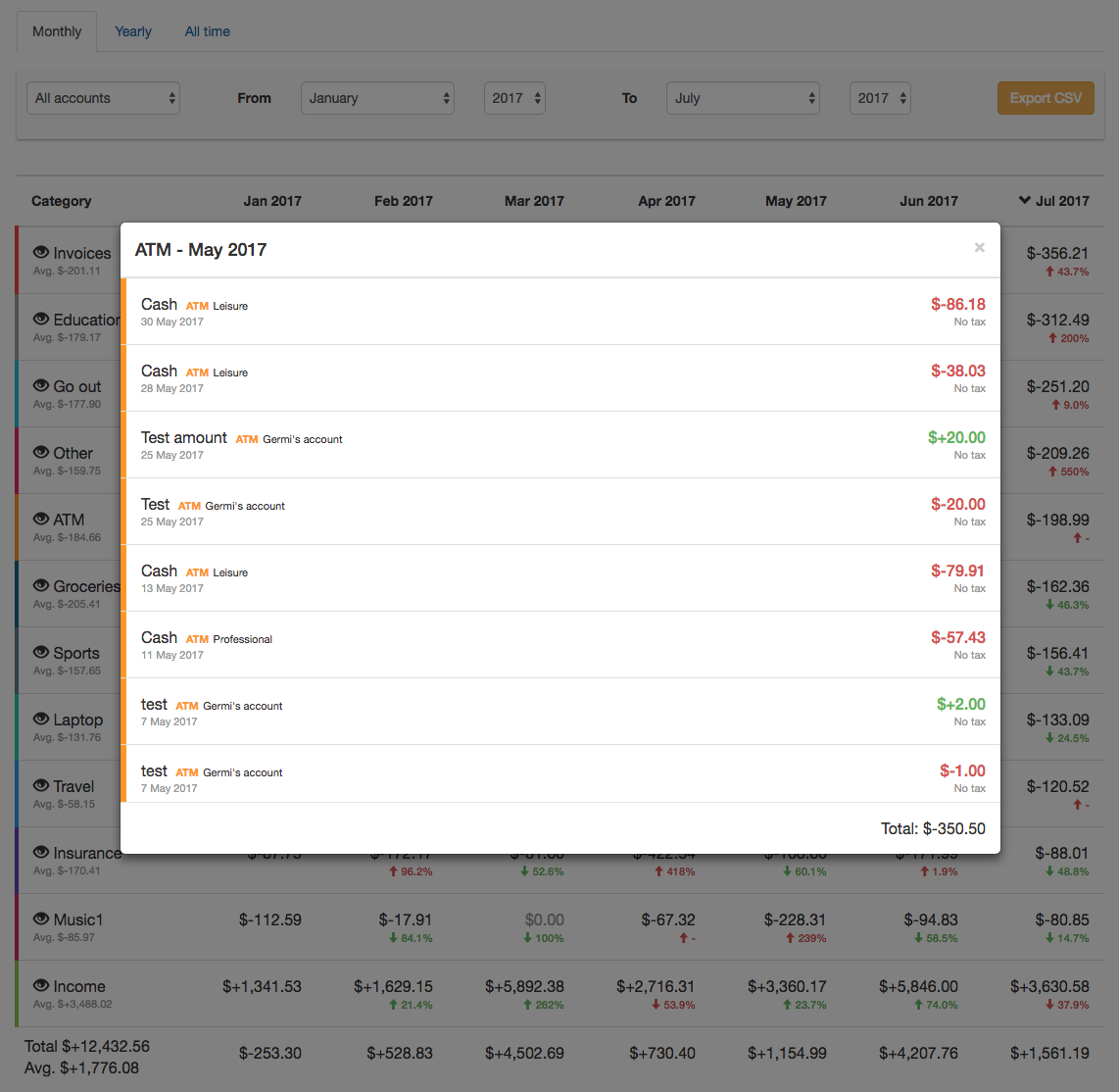This screenshot has width=1119, height=1092.
Task: Click Income Jun 2017 value $+5,846.00
Action: tap(918, 986)
